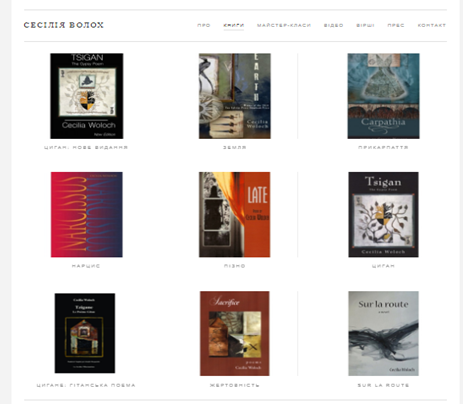Click the ЦИГАНЕ: ГІТАНСЬКА ПОЕМА caption
The width and height of the screenshot is (463, 404).
click(x=86, y=385)
